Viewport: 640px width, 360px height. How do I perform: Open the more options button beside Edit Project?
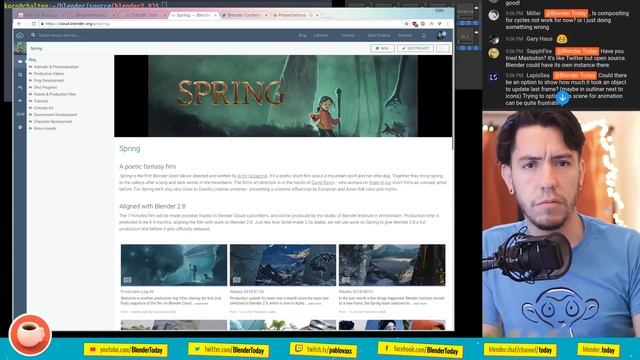click(x=442, y=48)
